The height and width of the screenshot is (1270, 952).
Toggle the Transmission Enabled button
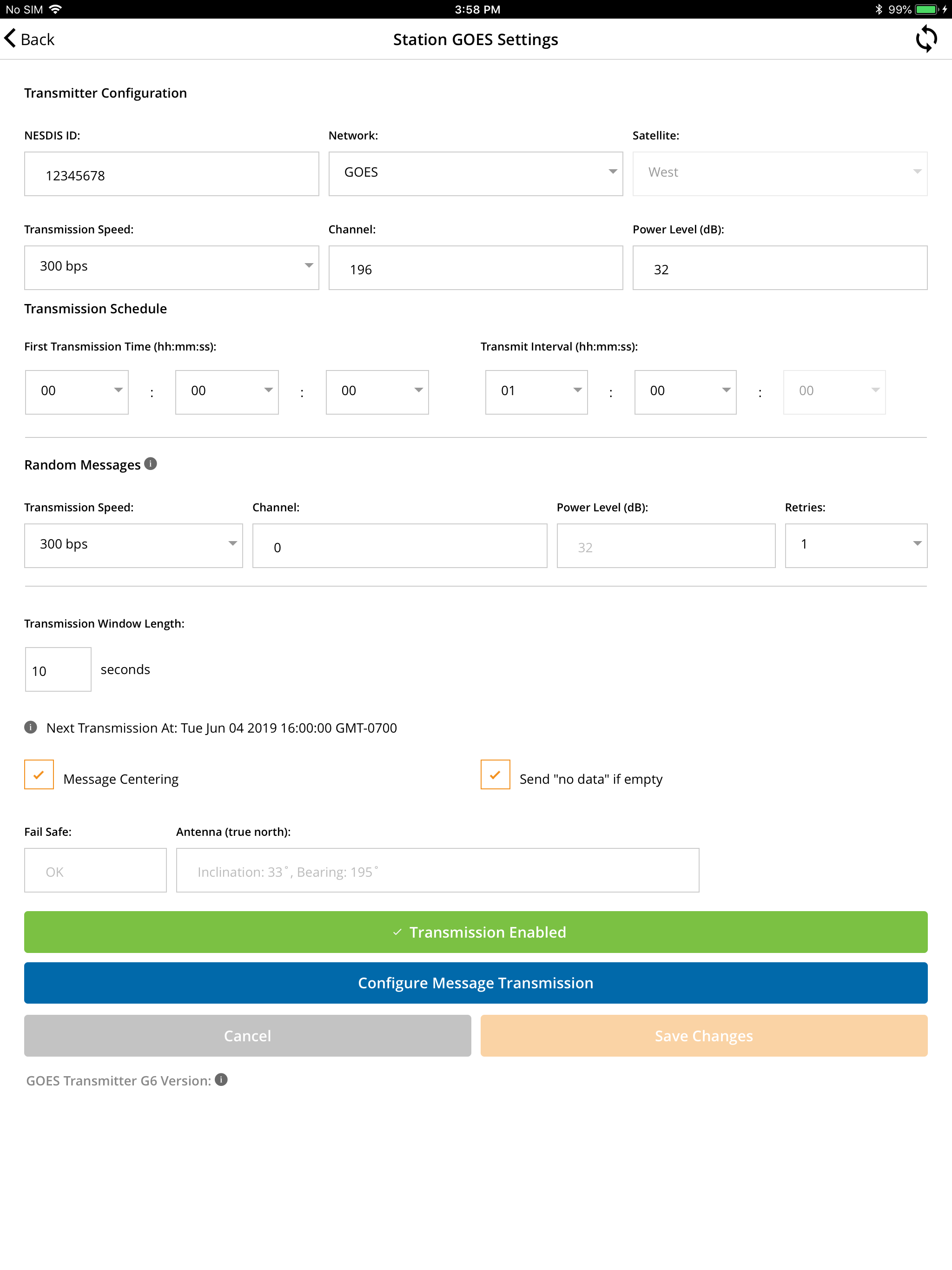point(476,931)
